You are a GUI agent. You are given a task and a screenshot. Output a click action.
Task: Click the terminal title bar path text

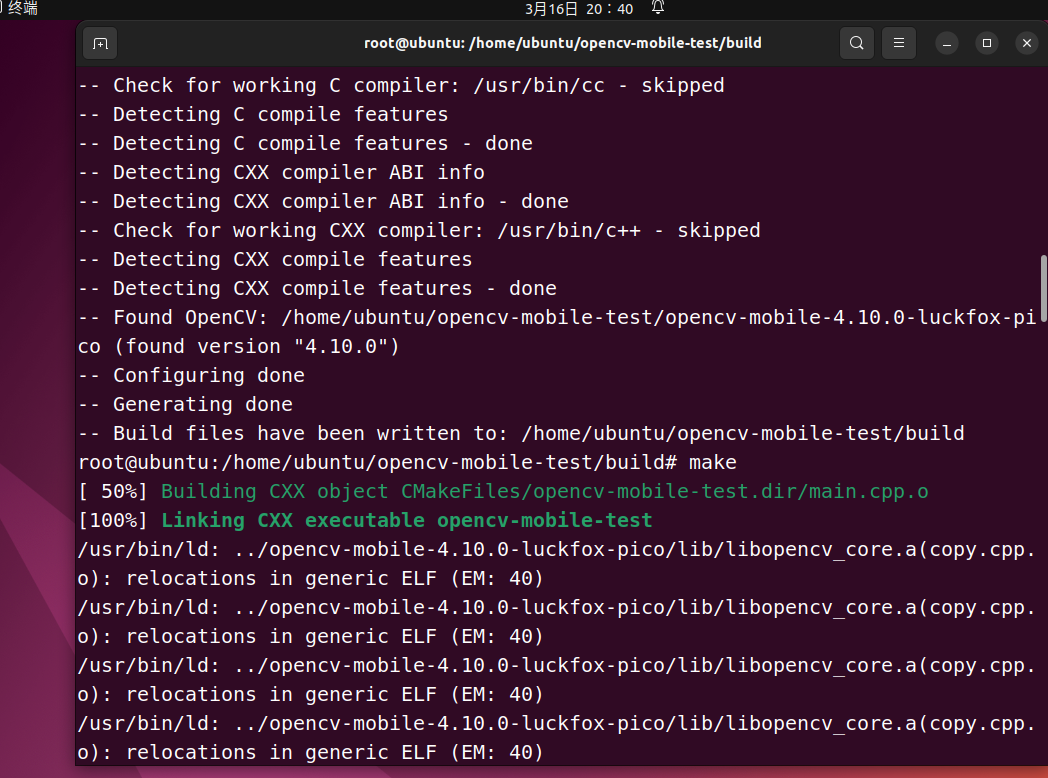[x=563, y=43]
